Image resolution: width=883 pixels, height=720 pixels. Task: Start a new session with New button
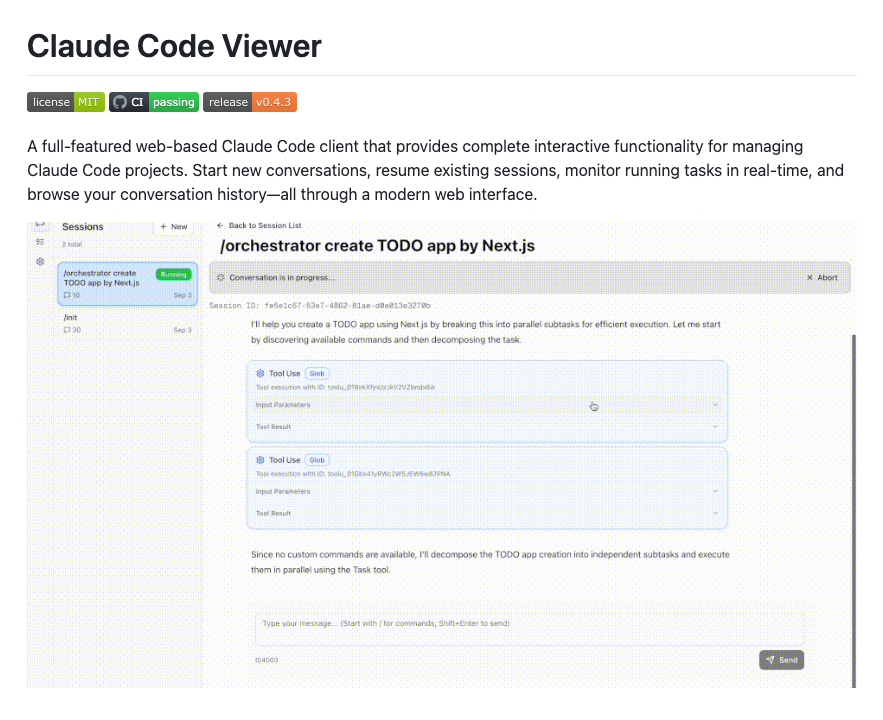tap(173, 226)
